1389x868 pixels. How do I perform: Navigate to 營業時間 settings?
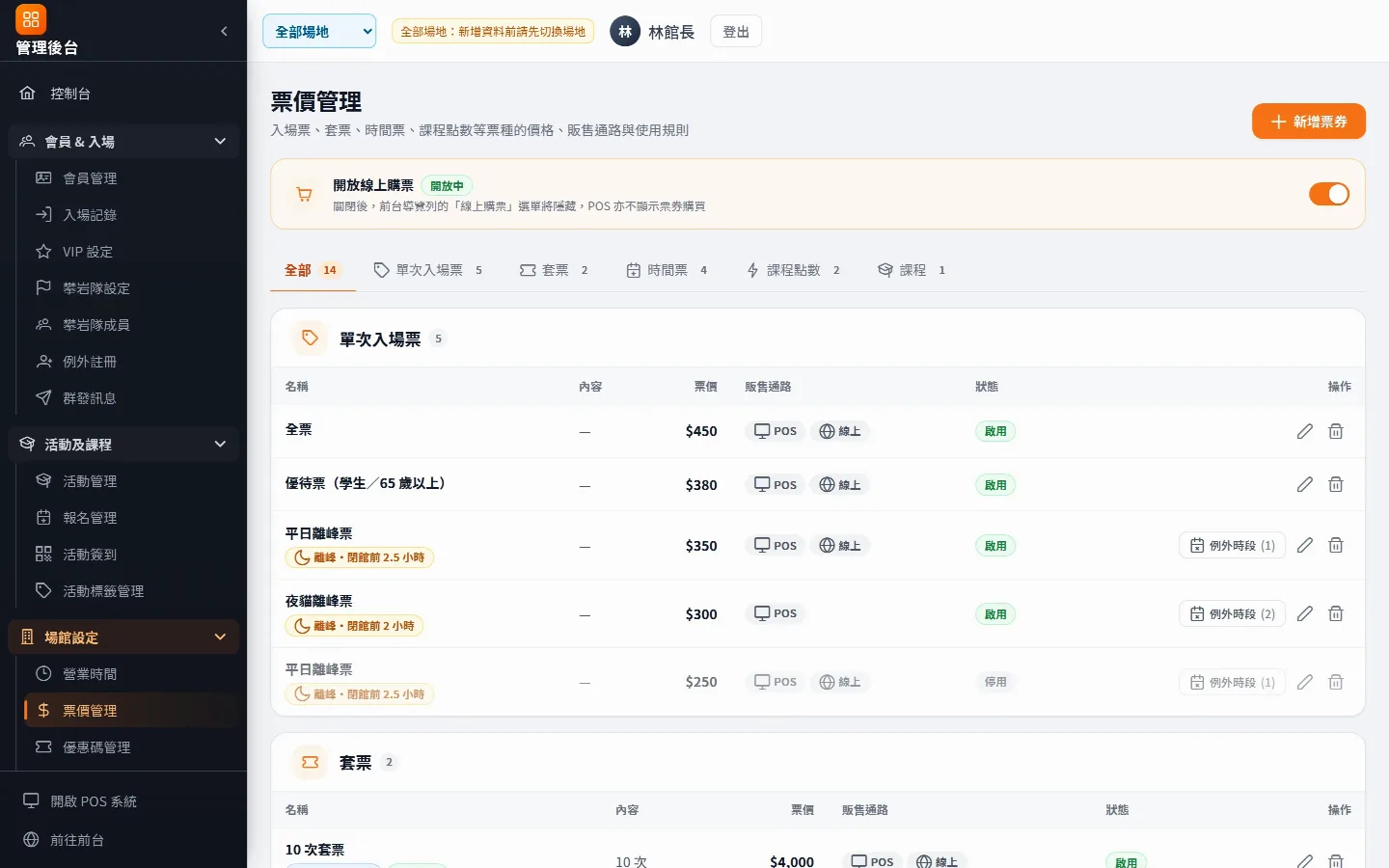(x=131, y=674)
